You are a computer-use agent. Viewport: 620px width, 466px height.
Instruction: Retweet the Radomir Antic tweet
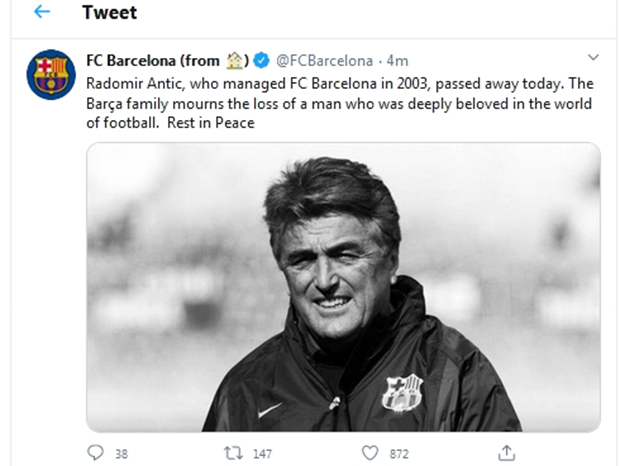pyautogui.click(x=233, y=453)
